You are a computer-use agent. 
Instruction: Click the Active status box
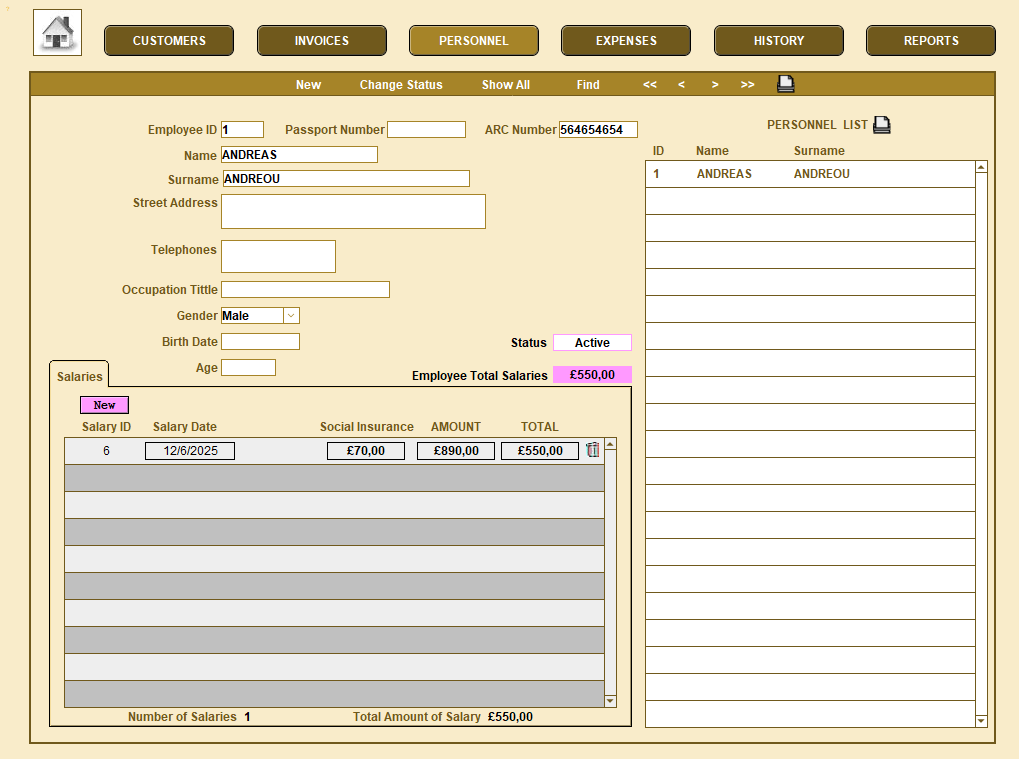click(592, 342)
